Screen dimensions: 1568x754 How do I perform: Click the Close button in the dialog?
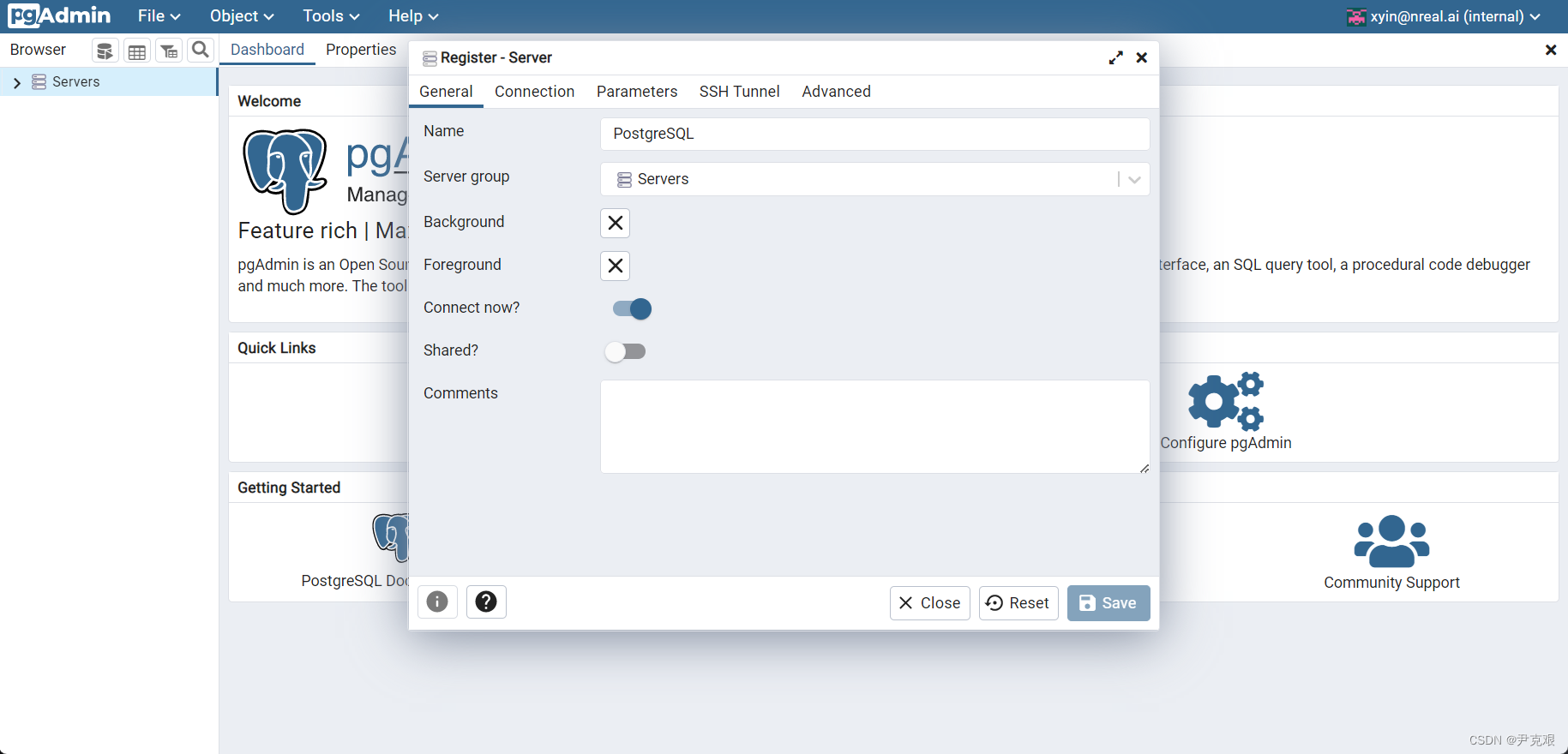pos(929,603)
